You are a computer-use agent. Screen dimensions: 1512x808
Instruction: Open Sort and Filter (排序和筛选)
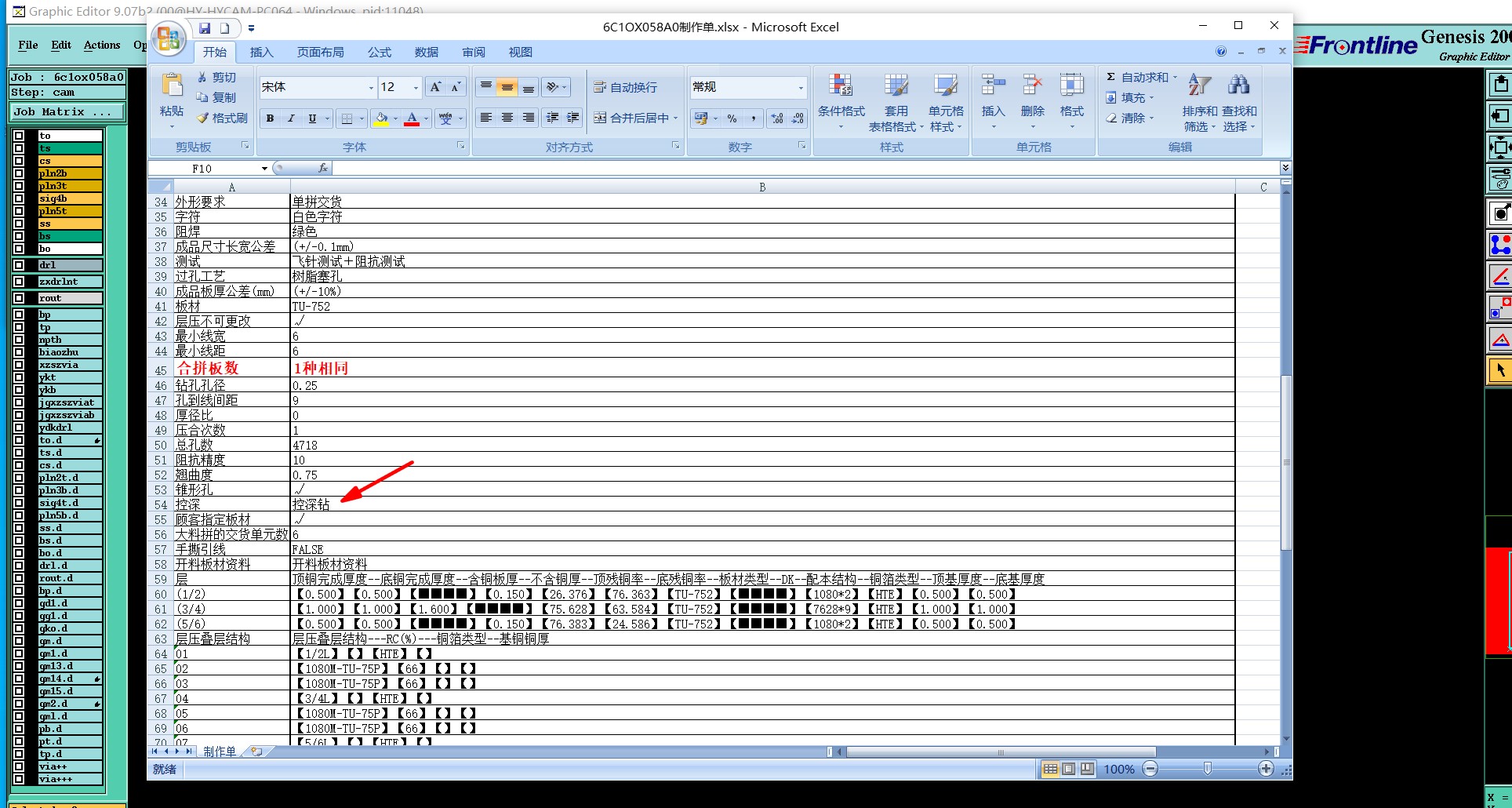(x=1200, y=102)
